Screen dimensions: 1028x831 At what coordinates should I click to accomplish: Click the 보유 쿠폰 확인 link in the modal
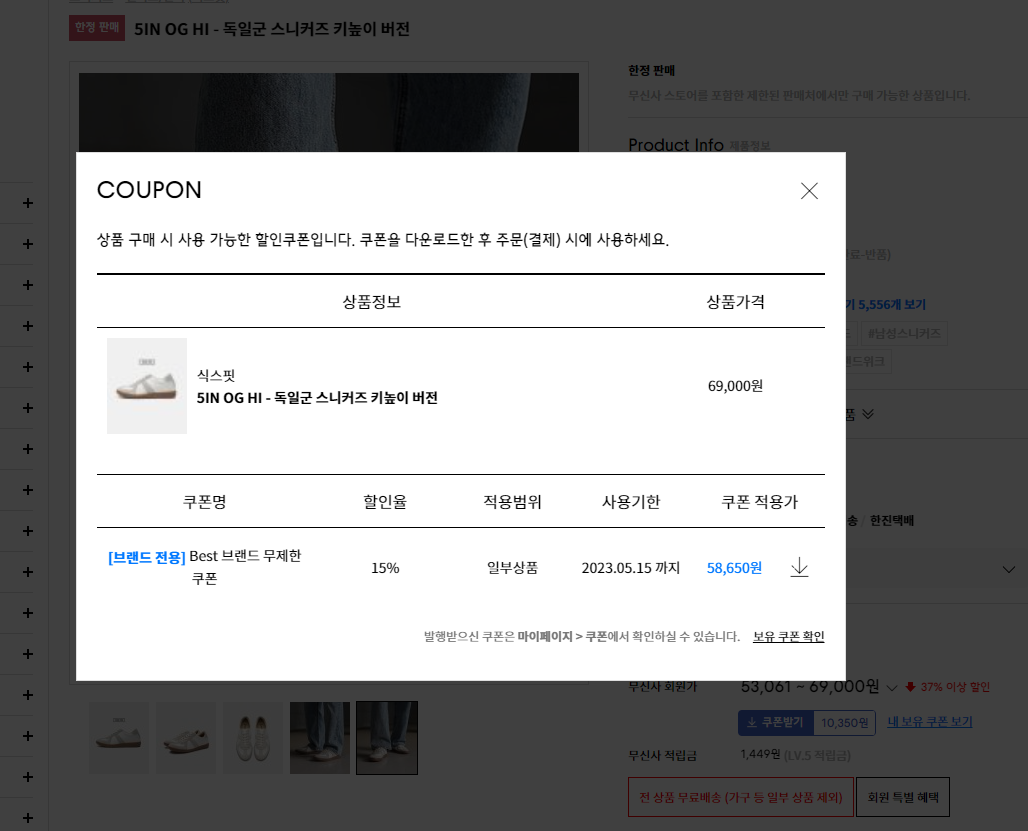point(788,636)
